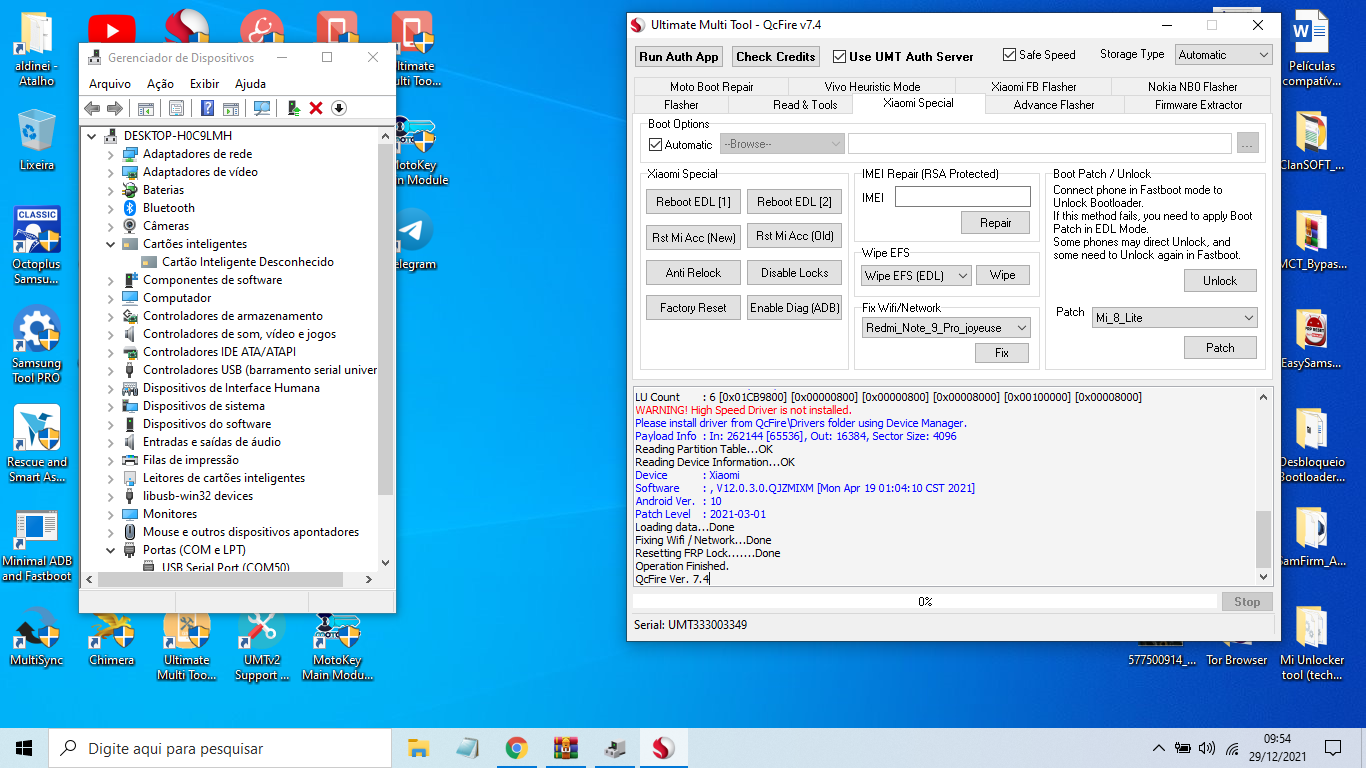Expand the Monitores tree node
The image size is (1366, 768).
tap(111, 514)
